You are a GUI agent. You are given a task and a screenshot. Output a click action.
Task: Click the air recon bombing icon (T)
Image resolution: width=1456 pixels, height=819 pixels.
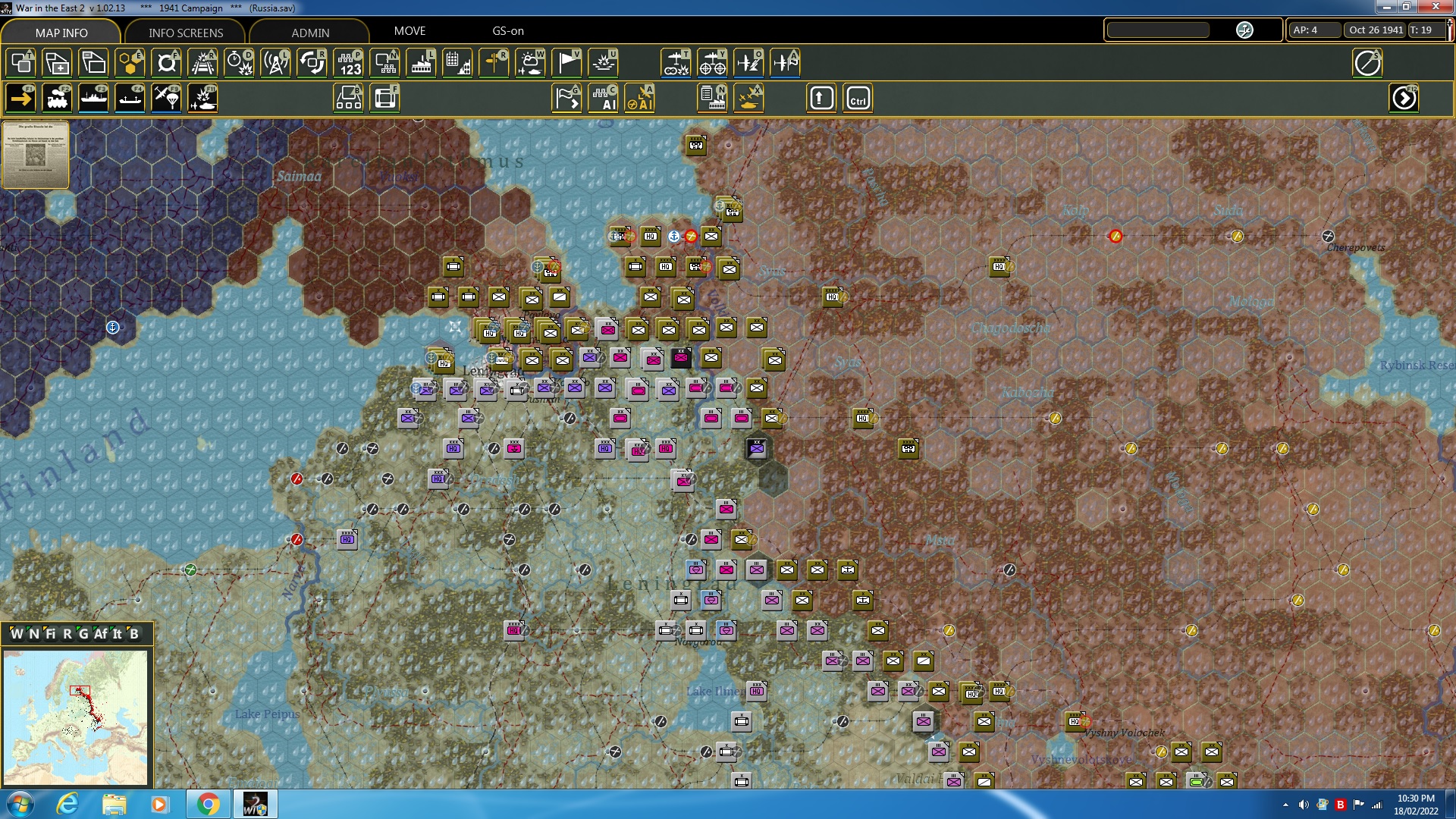[676, 63]
